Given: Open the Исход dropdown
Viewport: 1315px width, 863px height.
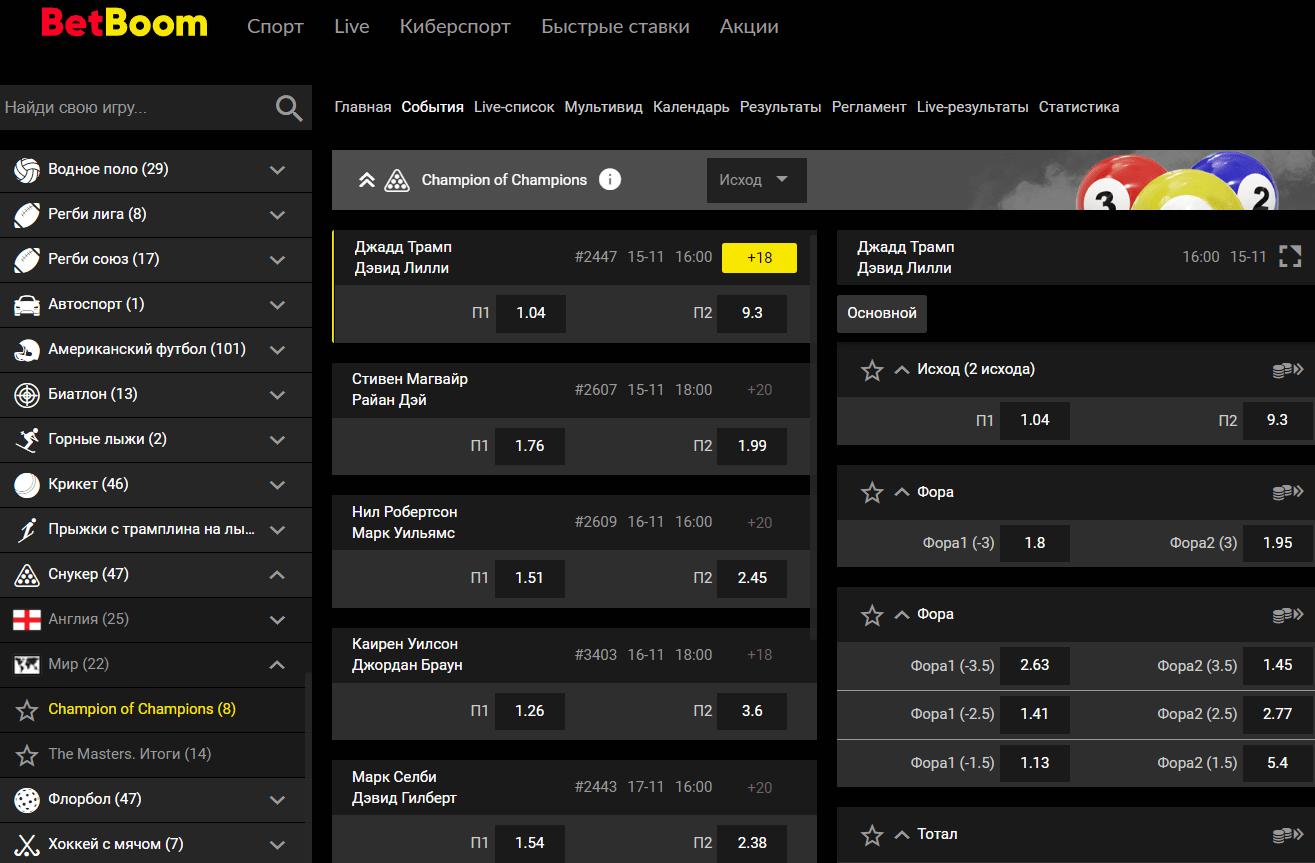Looking at the screenshot, I should (756, 180).
